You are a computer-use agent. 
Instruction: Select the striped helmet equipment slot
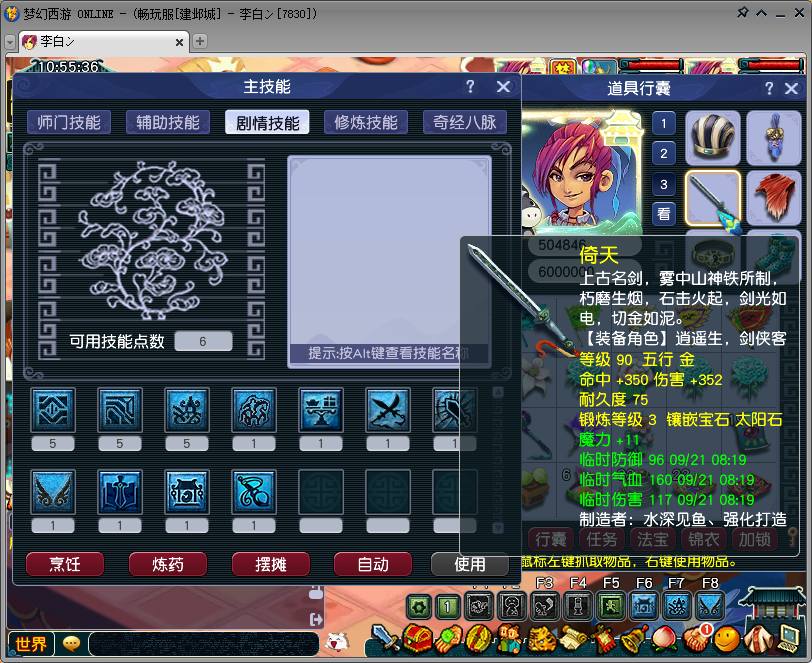(713, 138)
